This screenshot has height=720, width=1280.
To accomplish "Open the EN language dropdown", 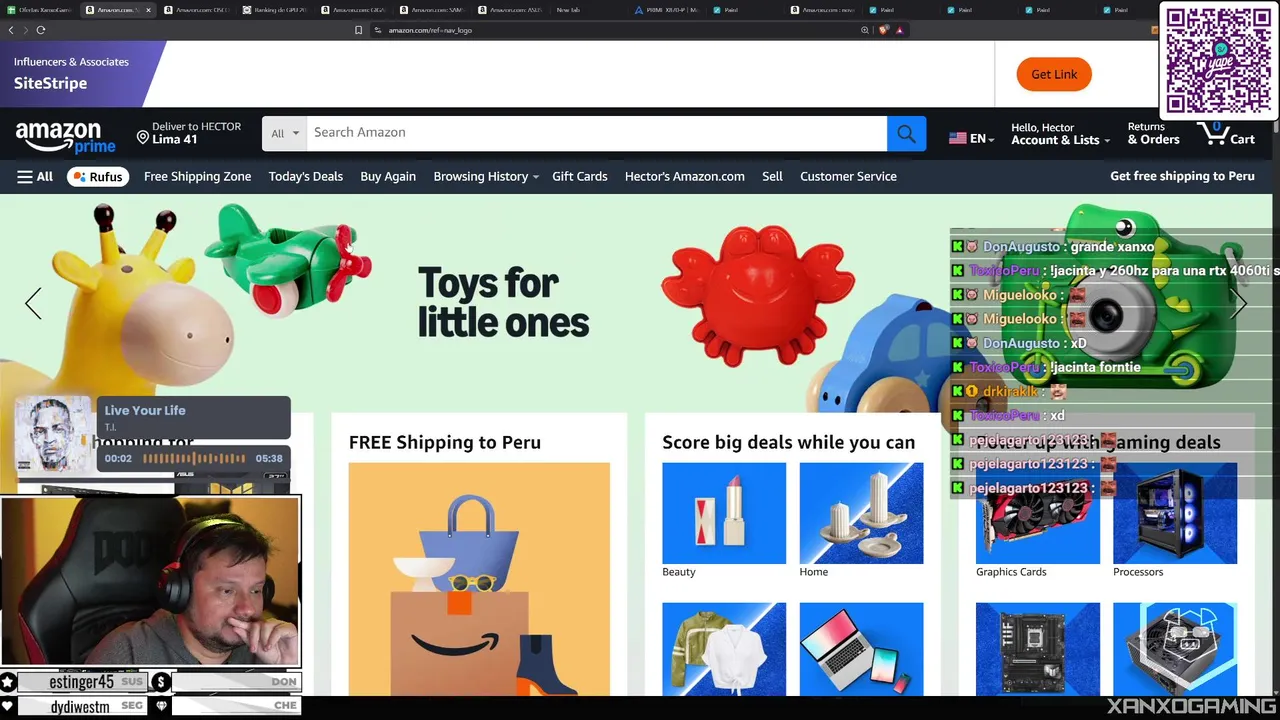I will pyautogui.click(x=971, y=139).
